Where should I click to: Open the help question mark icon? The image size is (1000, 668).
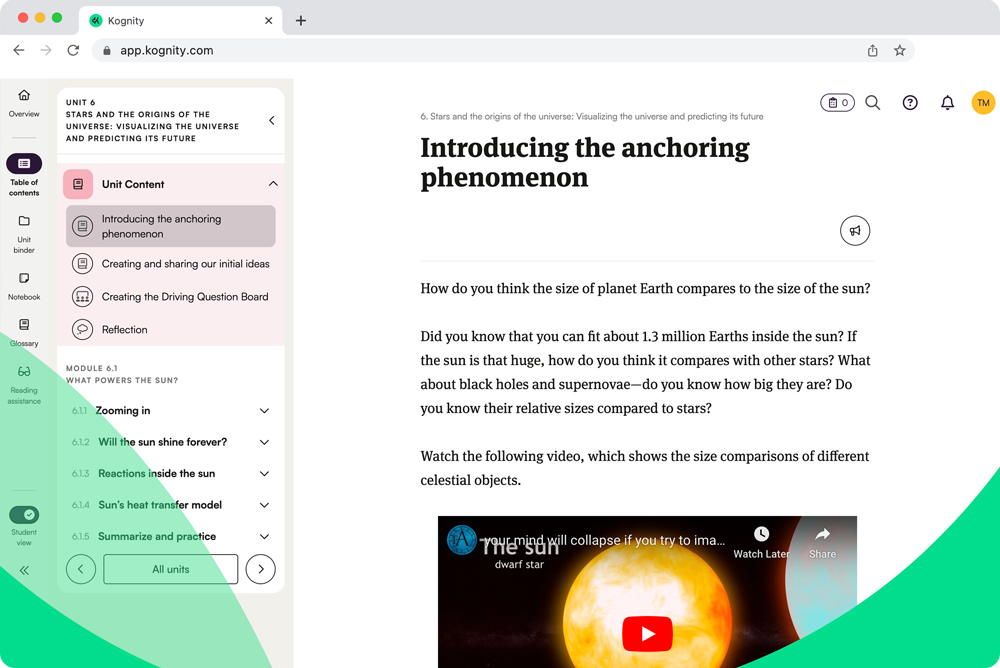(910, 103)
